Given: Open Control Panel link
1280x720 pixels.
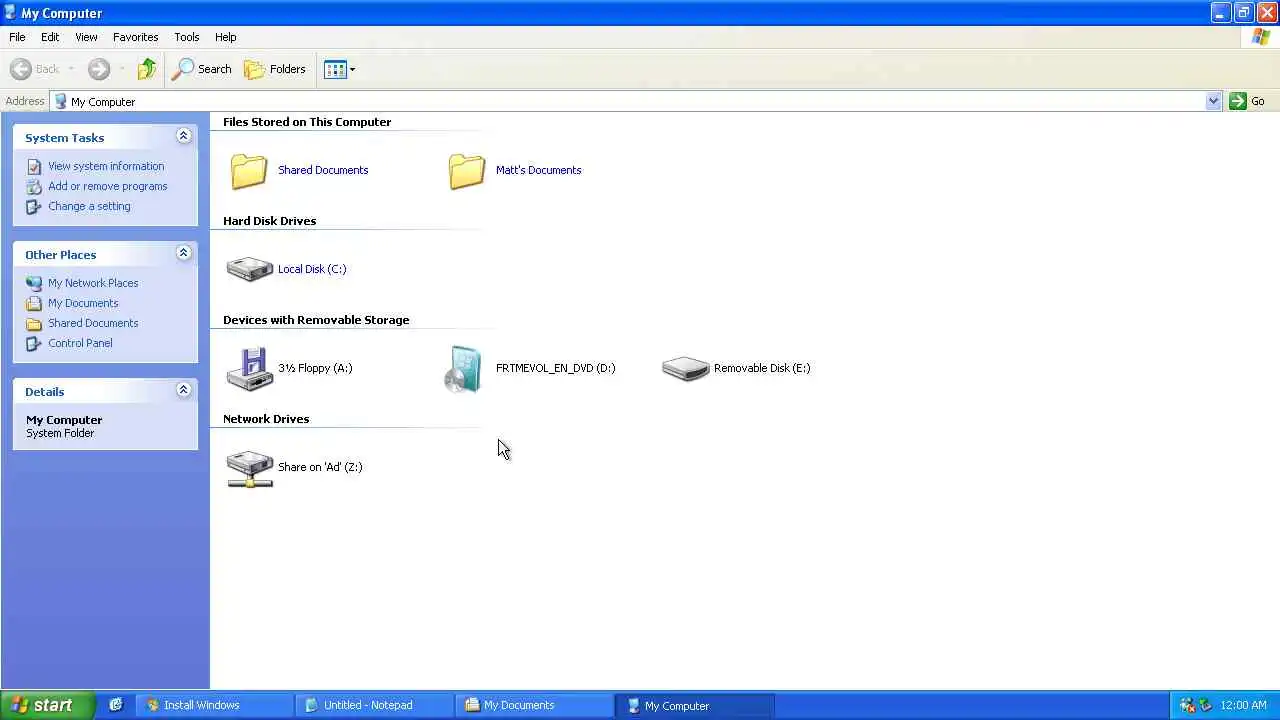Looking at the screenshot, I should tap(80, 343).
